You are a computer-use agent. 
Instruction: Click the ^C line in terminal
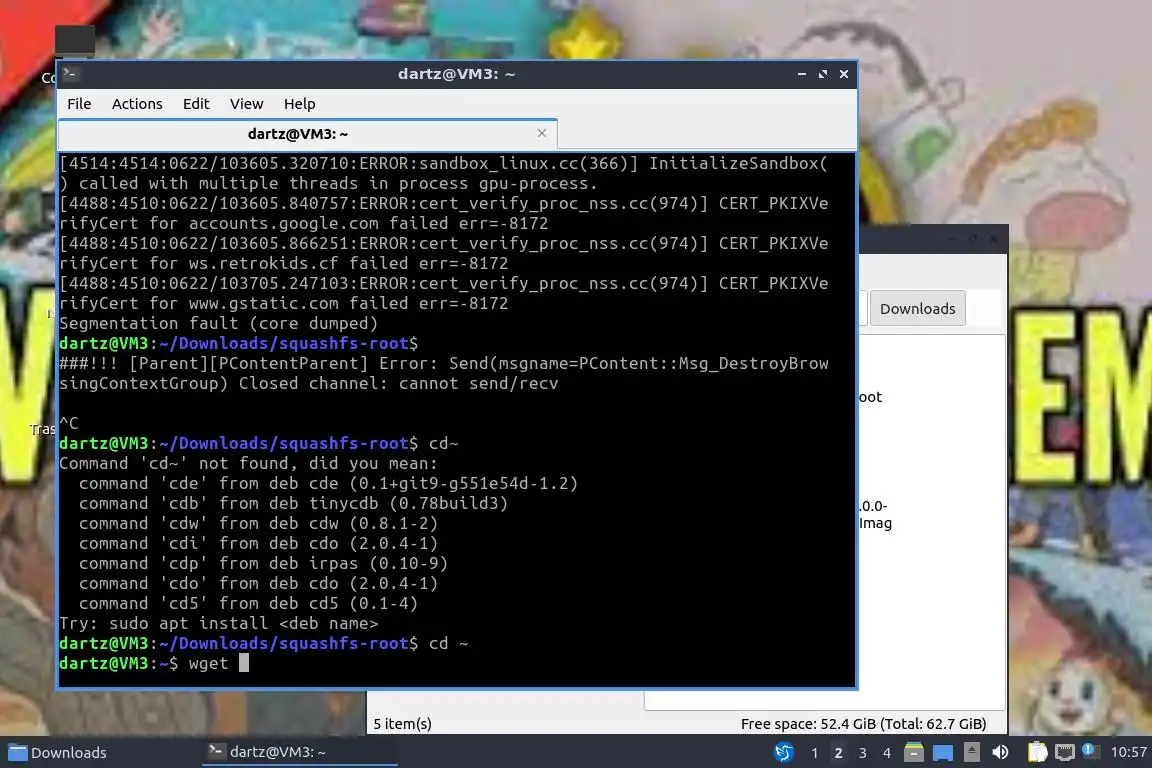[68, 423]
